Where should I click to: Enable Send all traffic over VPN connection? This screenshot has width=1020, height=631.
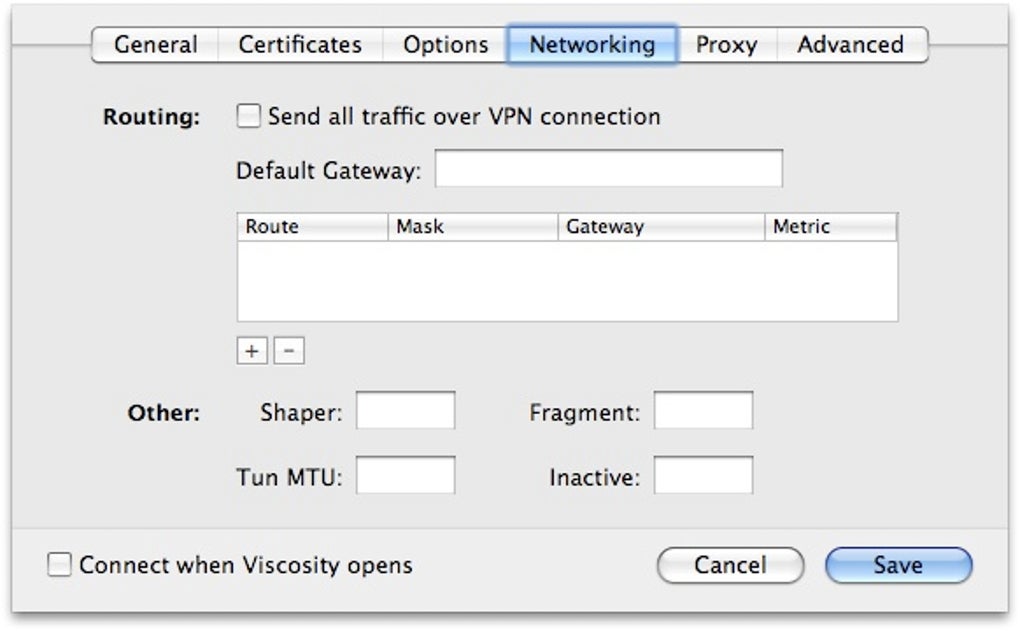pyautogui.click(x=249, y=117)
